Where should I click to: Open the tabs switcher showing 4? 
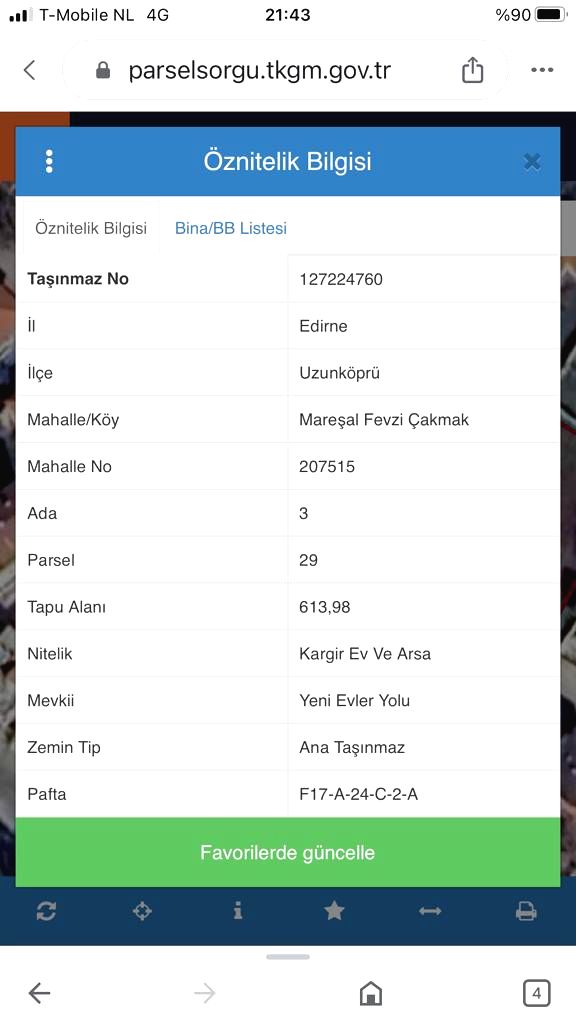537,993
